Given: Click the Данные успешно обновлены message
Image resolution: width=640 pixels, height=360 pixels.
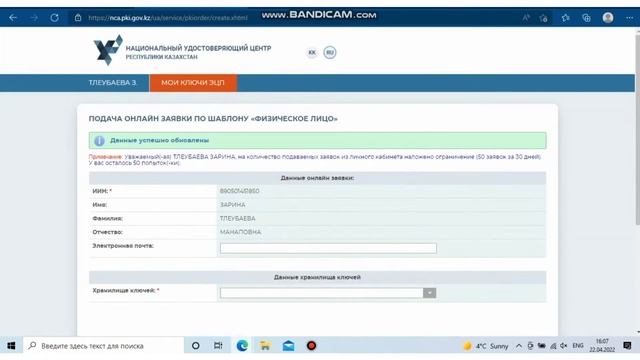Looking at the screenshot, I should pyautogui.click(x=159, y=140).
